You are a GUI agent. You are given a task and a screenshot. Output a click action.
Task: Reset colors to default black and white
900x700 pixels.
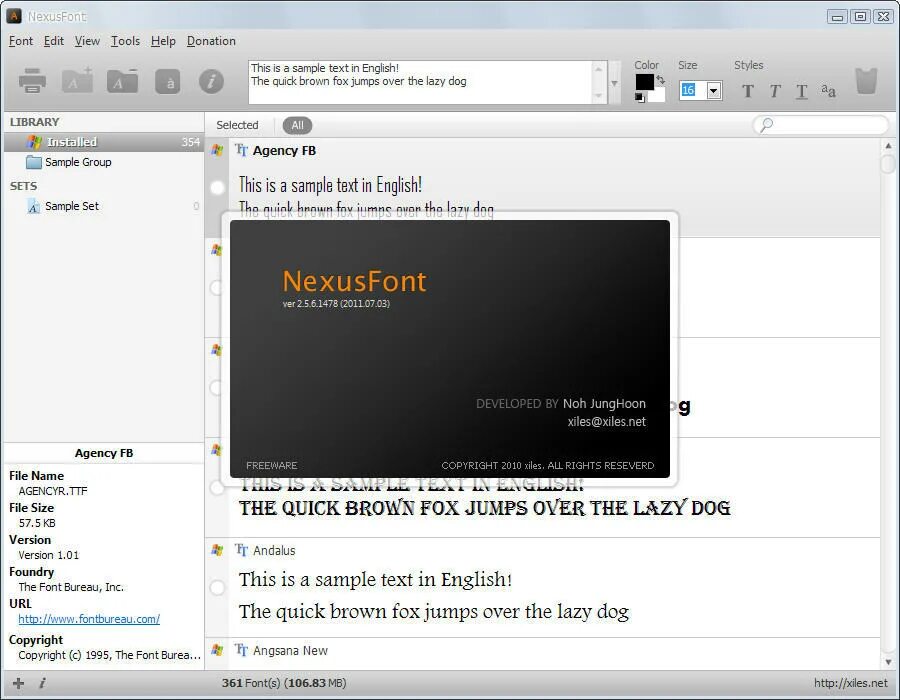coord(640,98)
